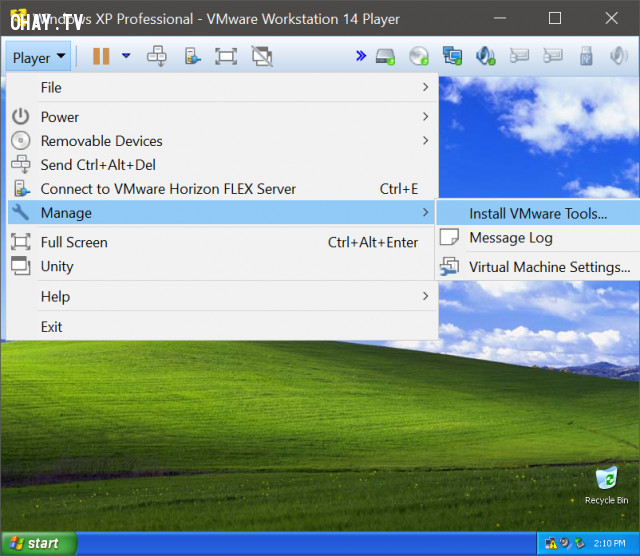Image resolution: width=640 pixels, height=556 pixels.
Task: Select Install VMware Tools... in submenu
Action: 538,213
